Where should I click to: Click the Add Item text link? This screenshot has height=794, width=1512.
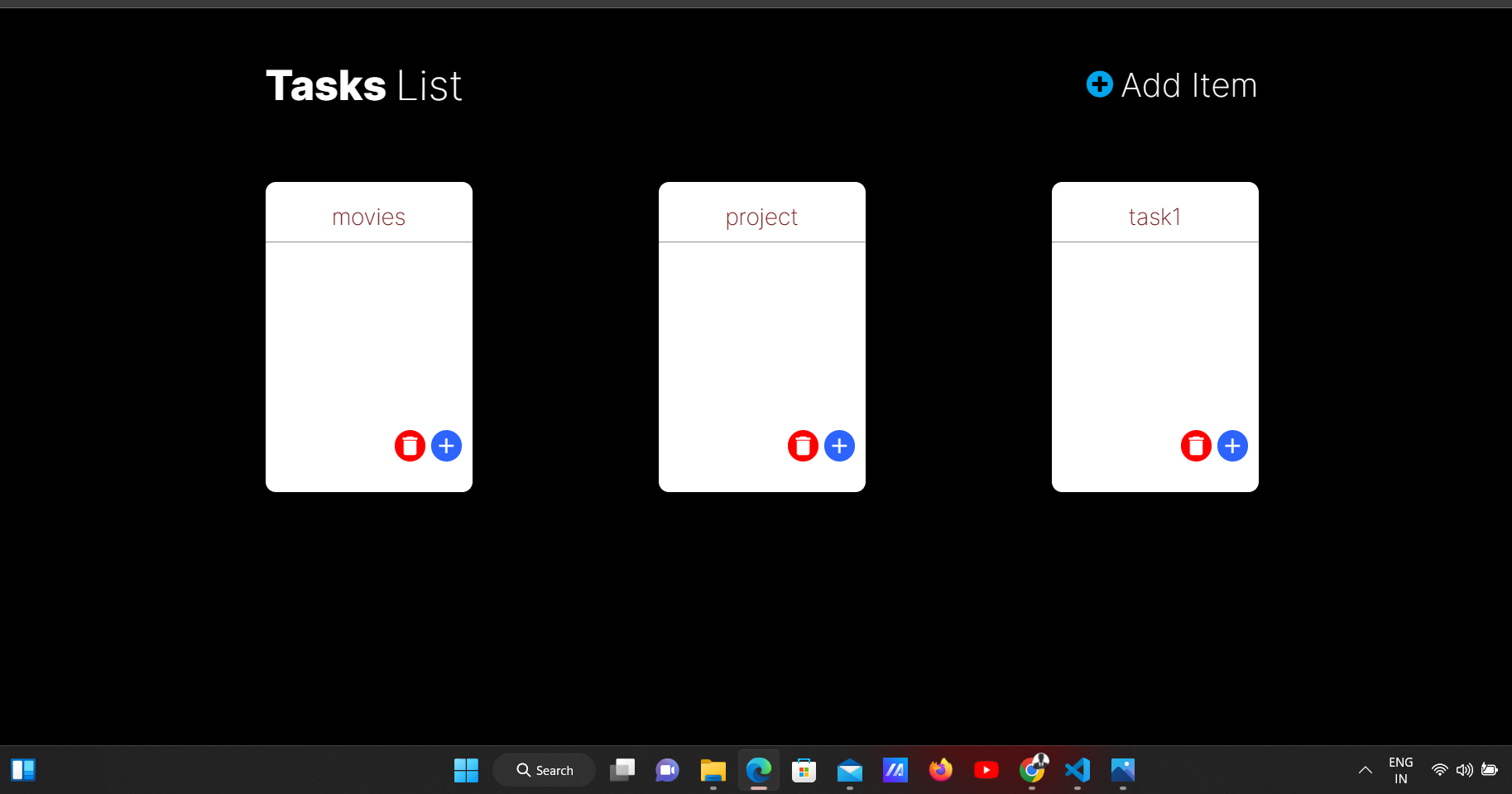pos(1188,85)
